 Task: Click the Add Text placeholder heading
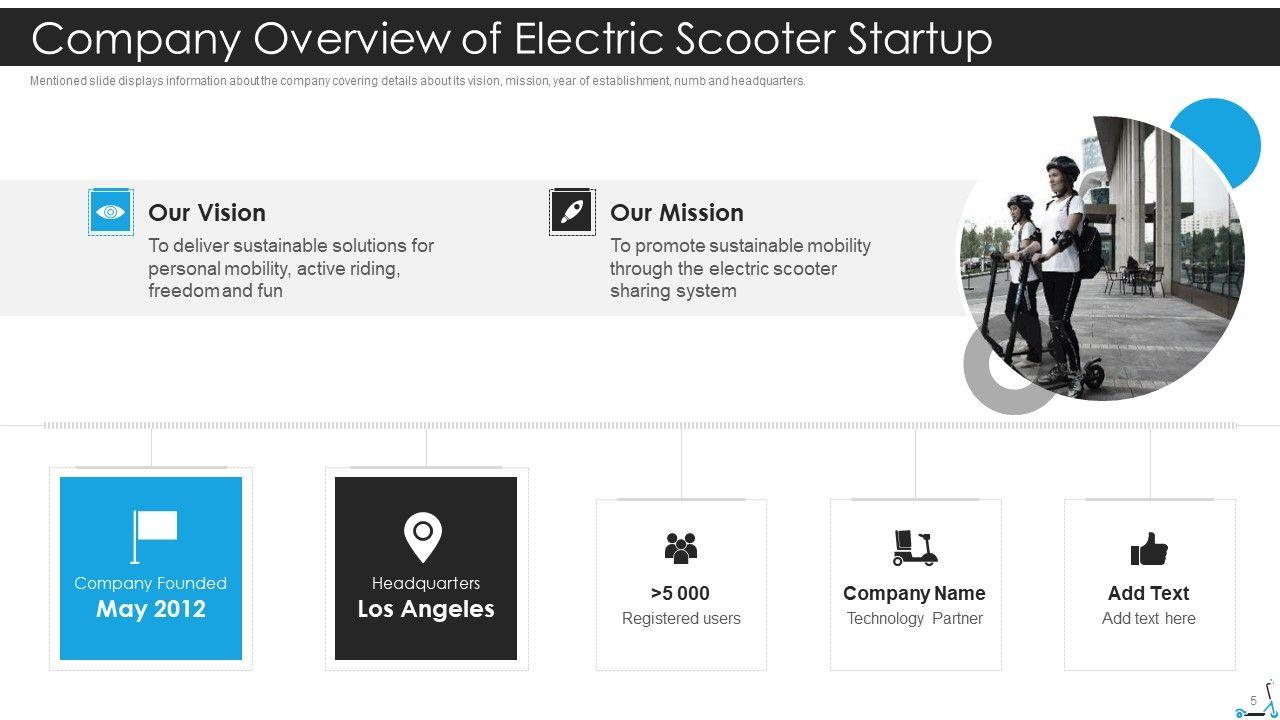click(1148, 593)
